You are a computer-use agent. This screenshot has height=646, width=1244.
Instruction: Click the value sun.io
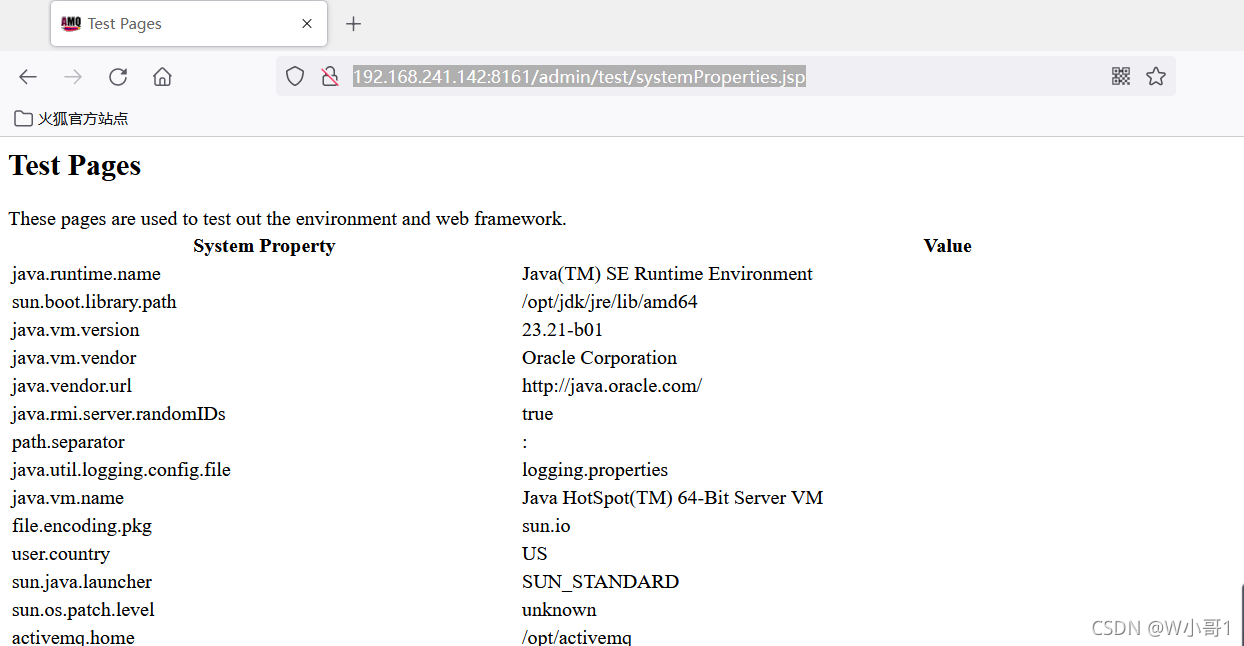[546, 526]
